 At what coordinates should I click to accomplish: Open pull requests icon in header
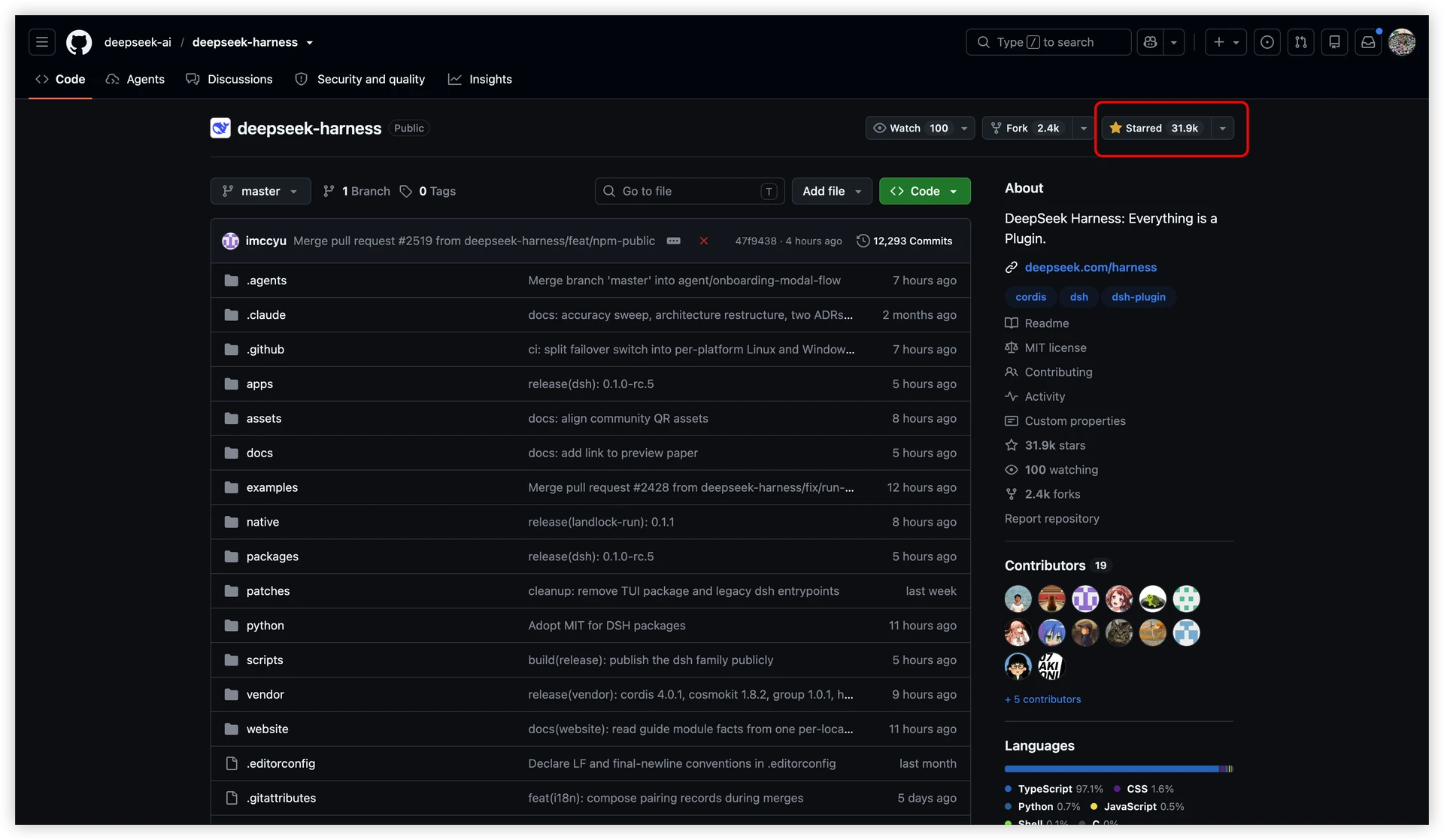click(1301, 42)
